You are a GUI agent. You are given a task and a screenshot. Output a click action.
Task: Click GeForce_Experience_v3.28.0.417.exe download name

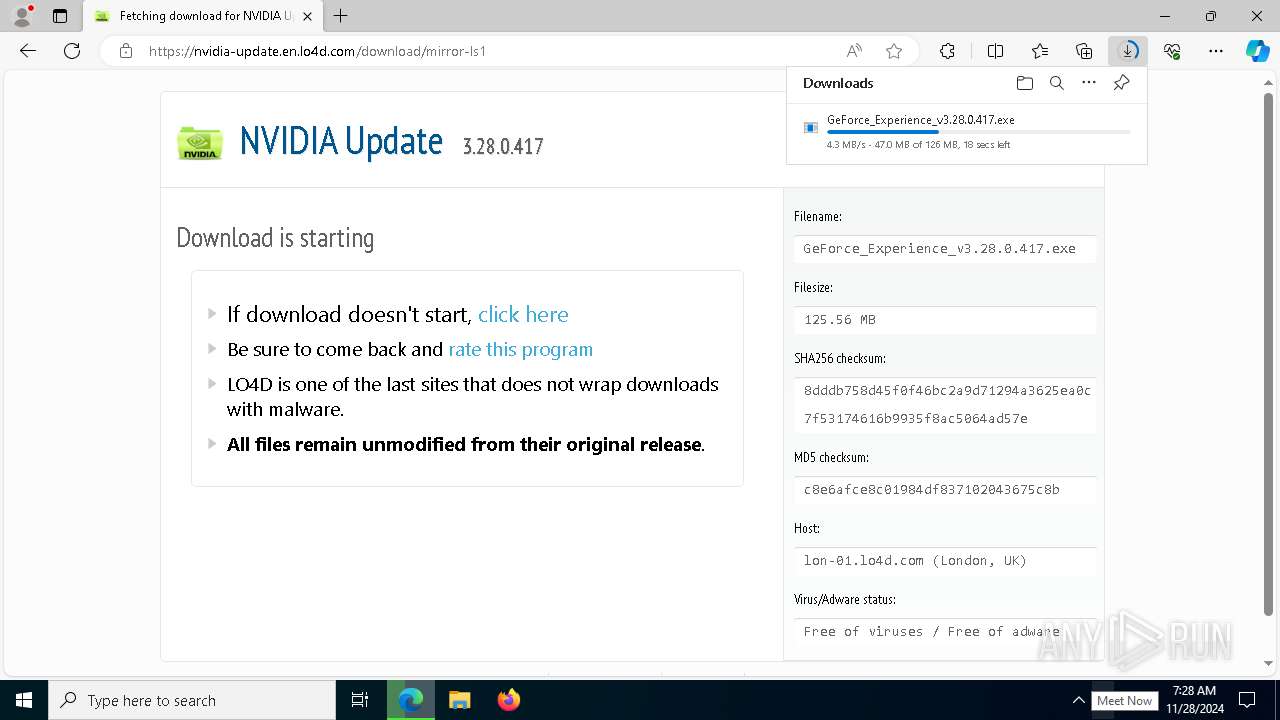pos(920,120)
